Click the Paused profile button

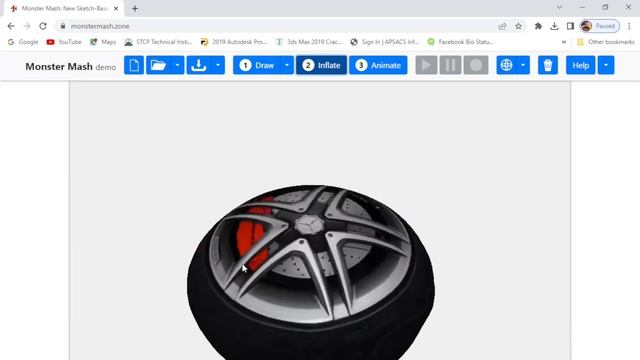point(600,26)
